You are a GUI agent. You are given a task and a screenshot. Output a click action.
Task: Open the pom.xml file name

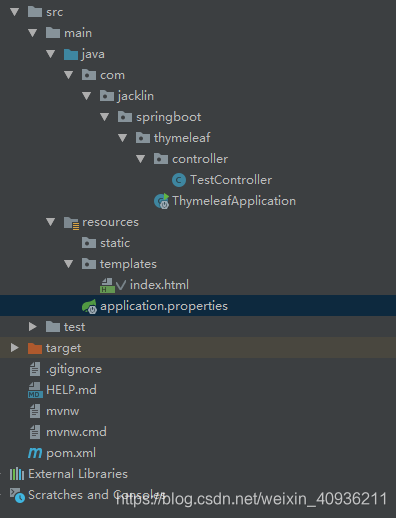(x=71, y=453)
